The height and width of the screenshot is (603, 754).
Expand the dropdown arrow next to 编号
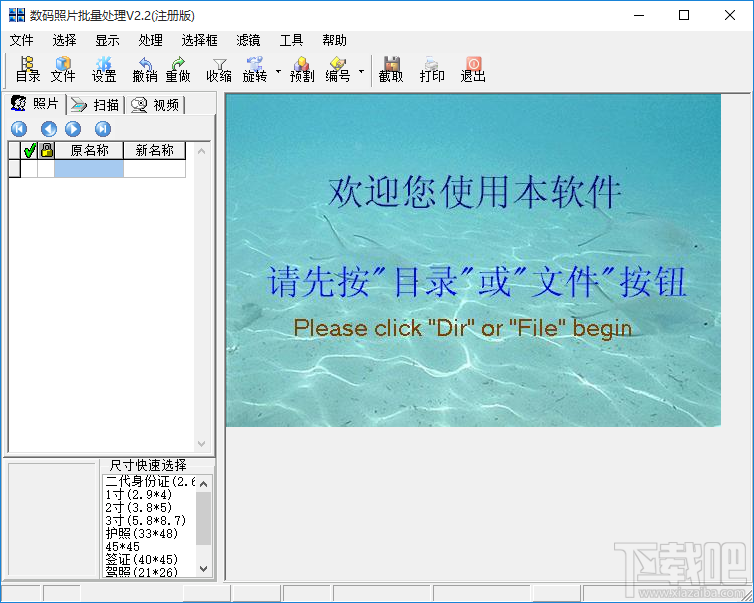362,72
